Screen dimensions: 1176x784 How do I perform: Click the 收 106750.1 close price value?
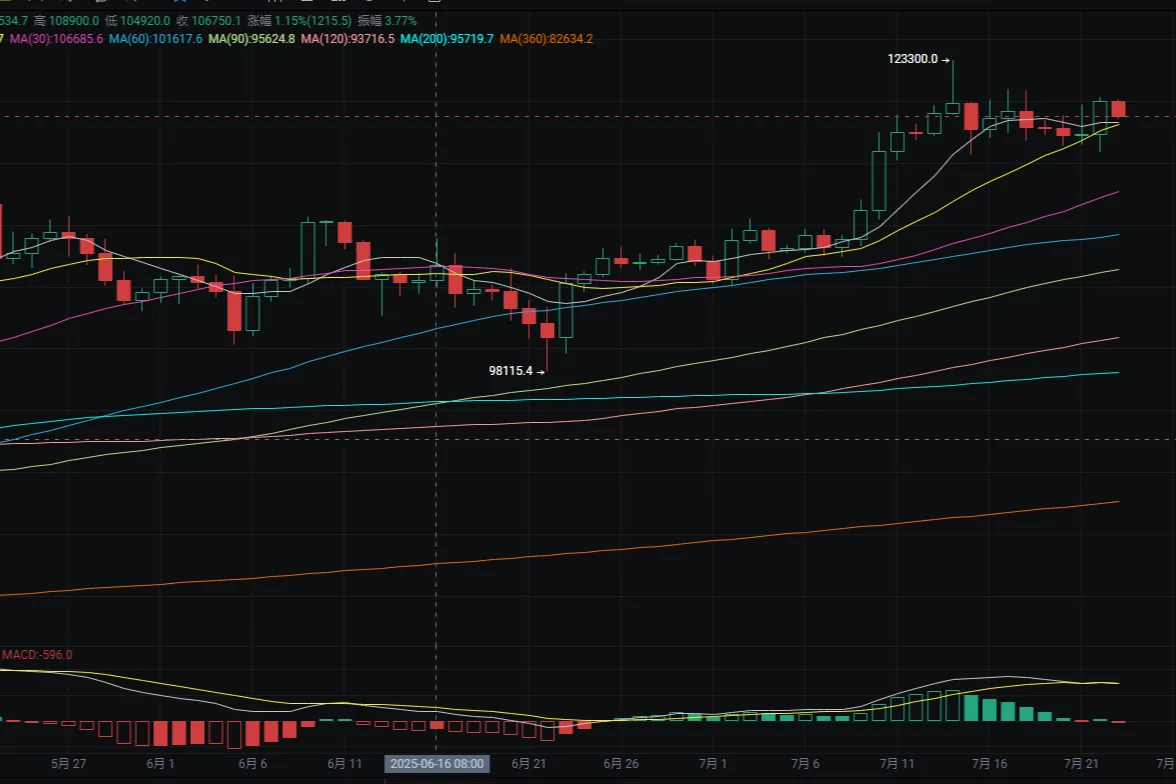click(208, 20)
